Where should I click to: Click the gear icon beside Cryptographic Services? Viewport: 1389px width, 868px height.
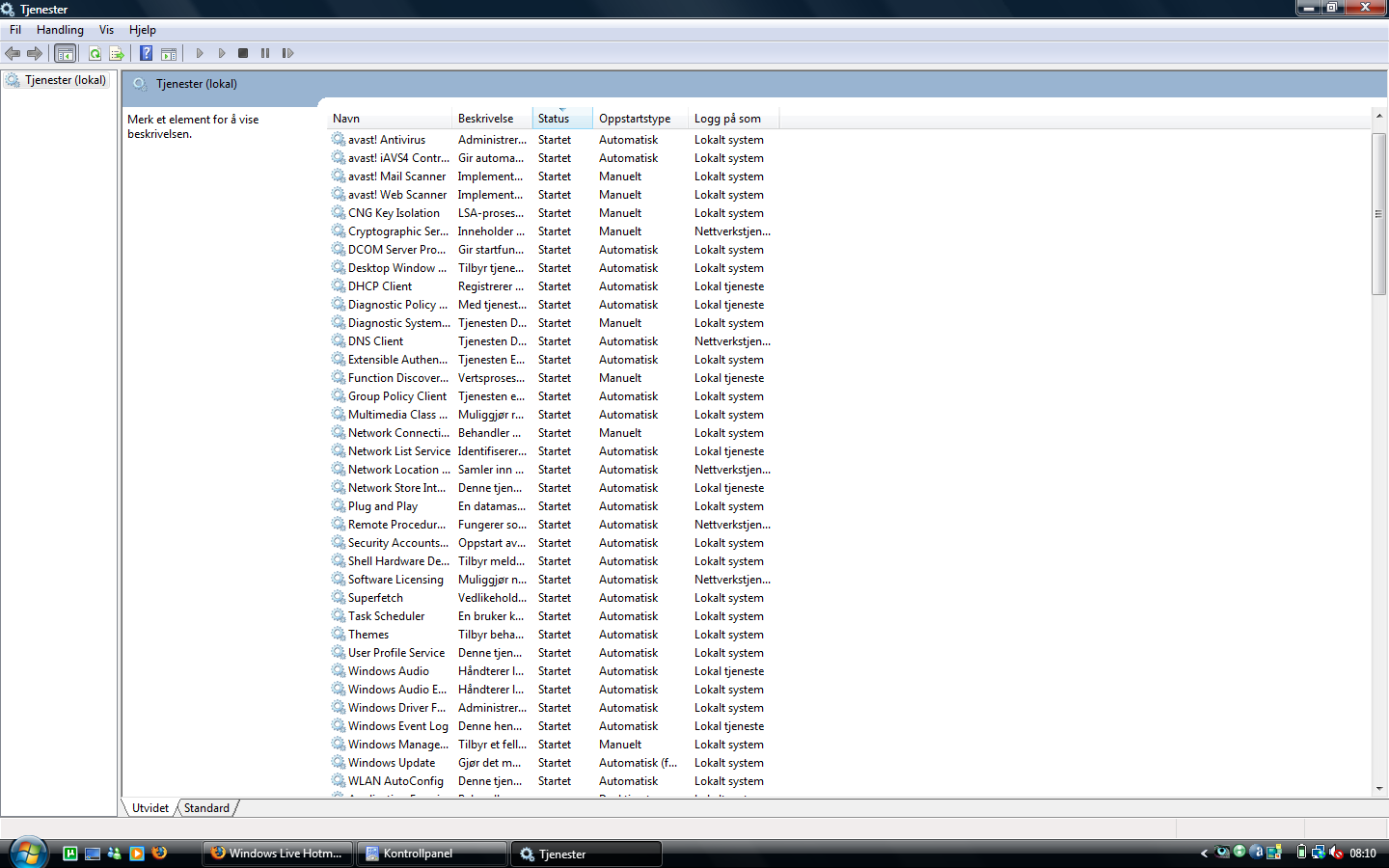point(339,231)
